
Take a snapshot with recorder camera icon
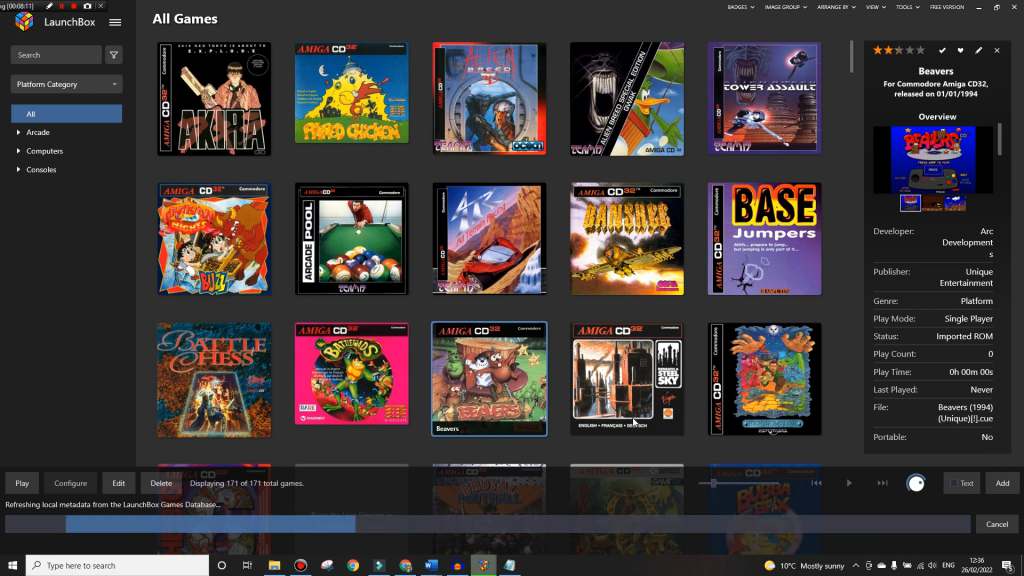(x=88, y=6)
